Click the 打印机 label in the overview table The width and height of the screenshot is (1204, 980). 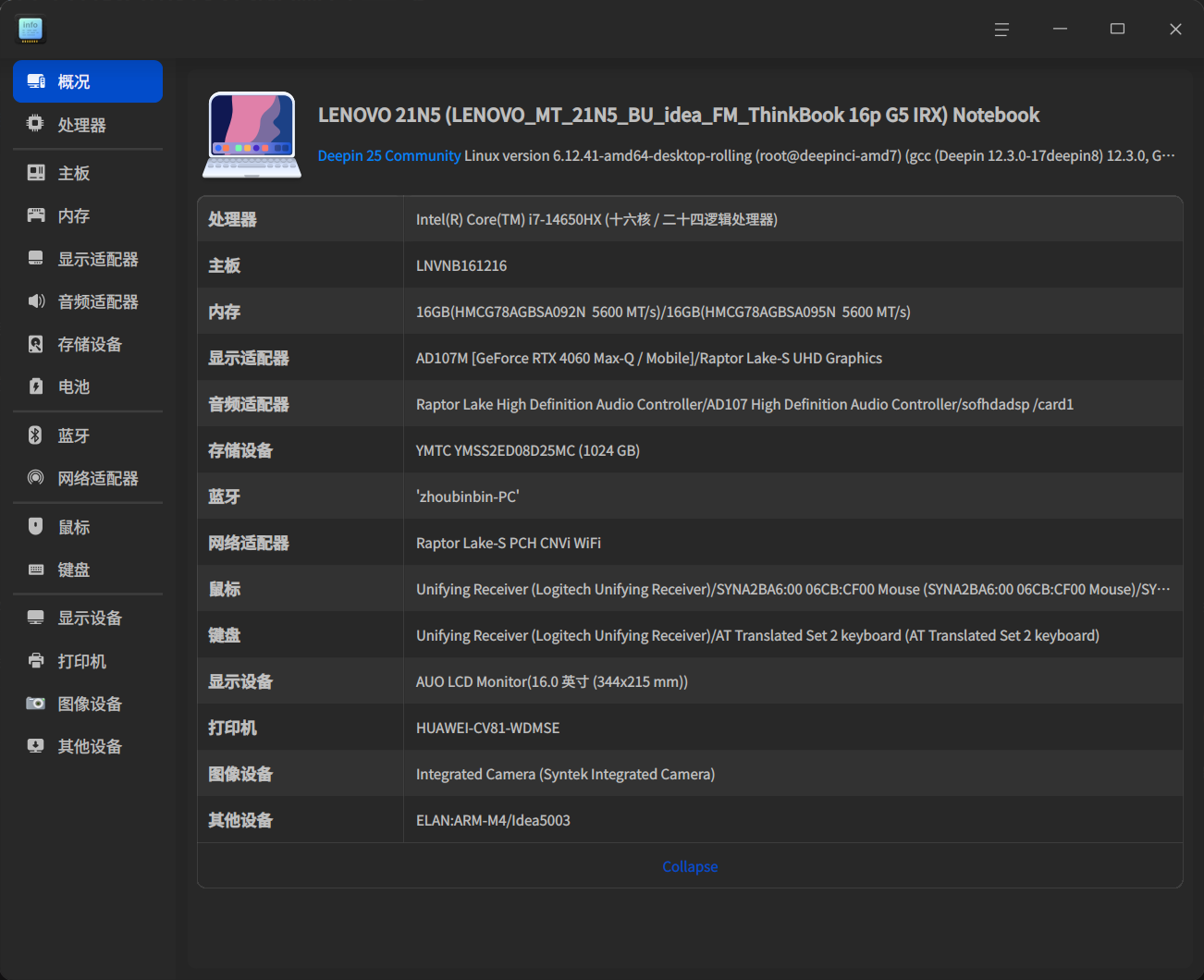pyautogui.click(x=232, y=728)
